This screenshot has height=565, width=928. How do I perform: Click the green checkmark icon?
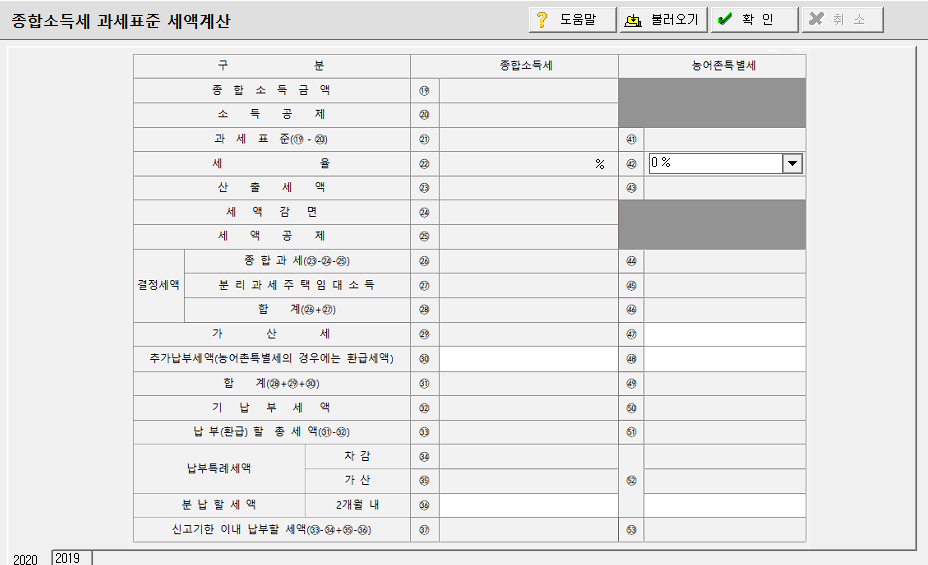(x=724, y=20)
